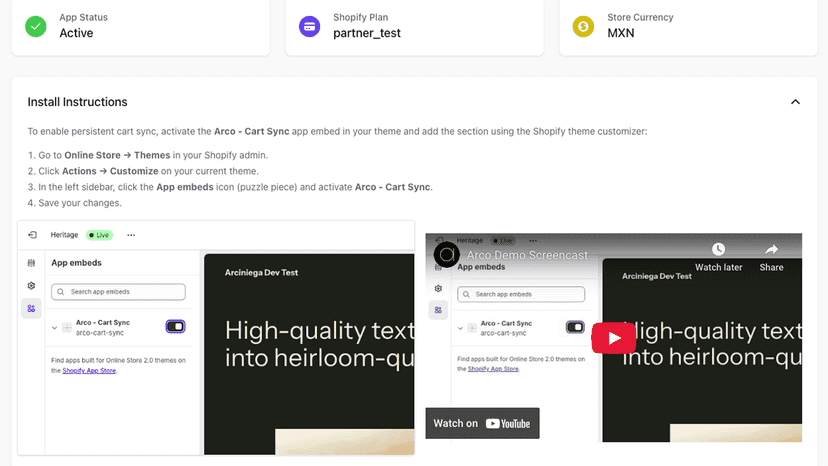The height and width of the screenshot is (466, 828).
Task: Click the App embeds icon in left screenshot sidebar
Action: click(x=31, y=309)
